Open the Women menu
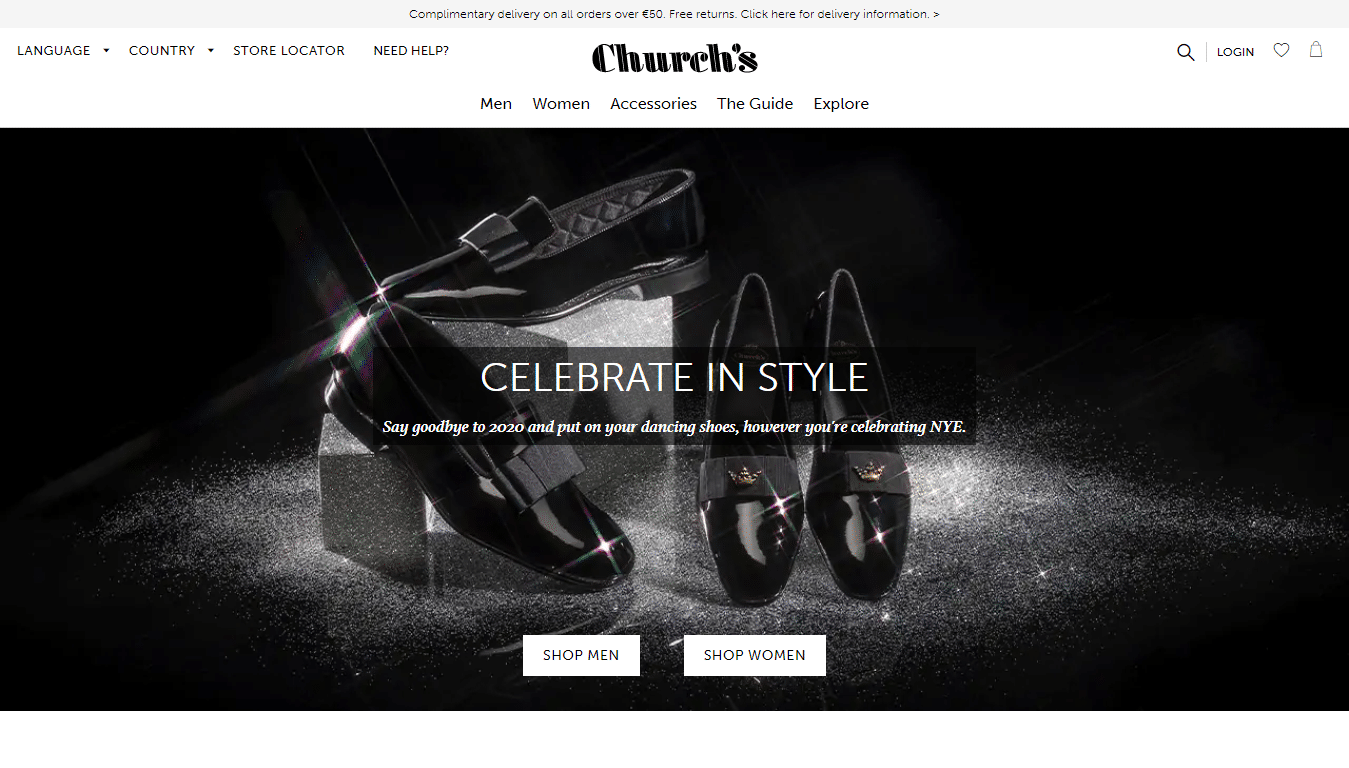The image size is (1349, 768). [561, 104]
